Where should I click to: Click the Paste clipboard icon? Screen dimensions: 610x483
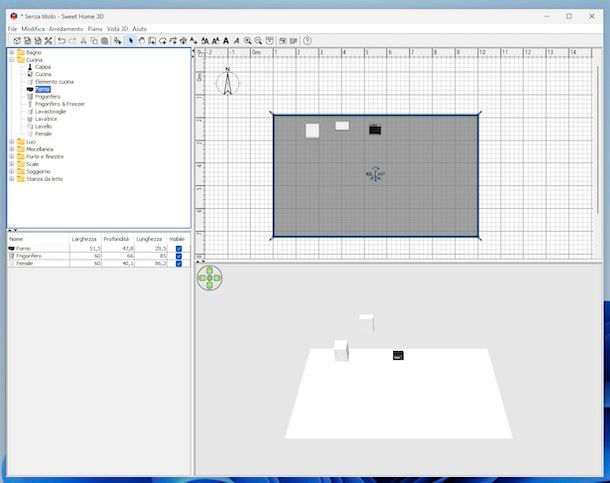click(105, 40)
